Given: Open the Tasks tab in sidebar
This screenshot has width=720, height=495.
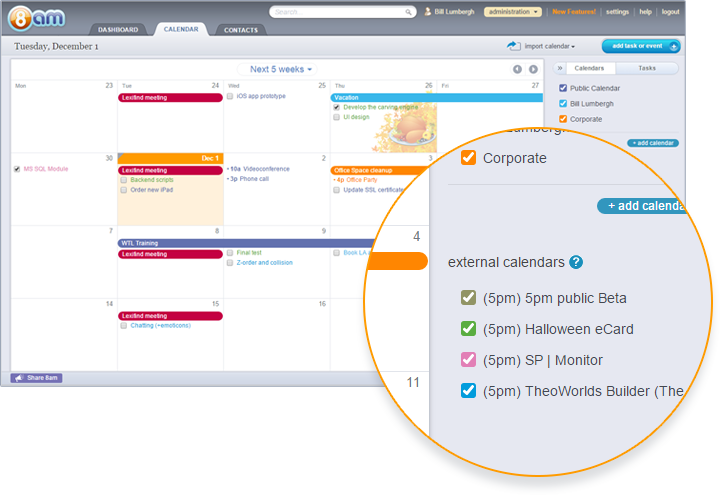Looking at the screenshot, I should click(x=647, y=68).
